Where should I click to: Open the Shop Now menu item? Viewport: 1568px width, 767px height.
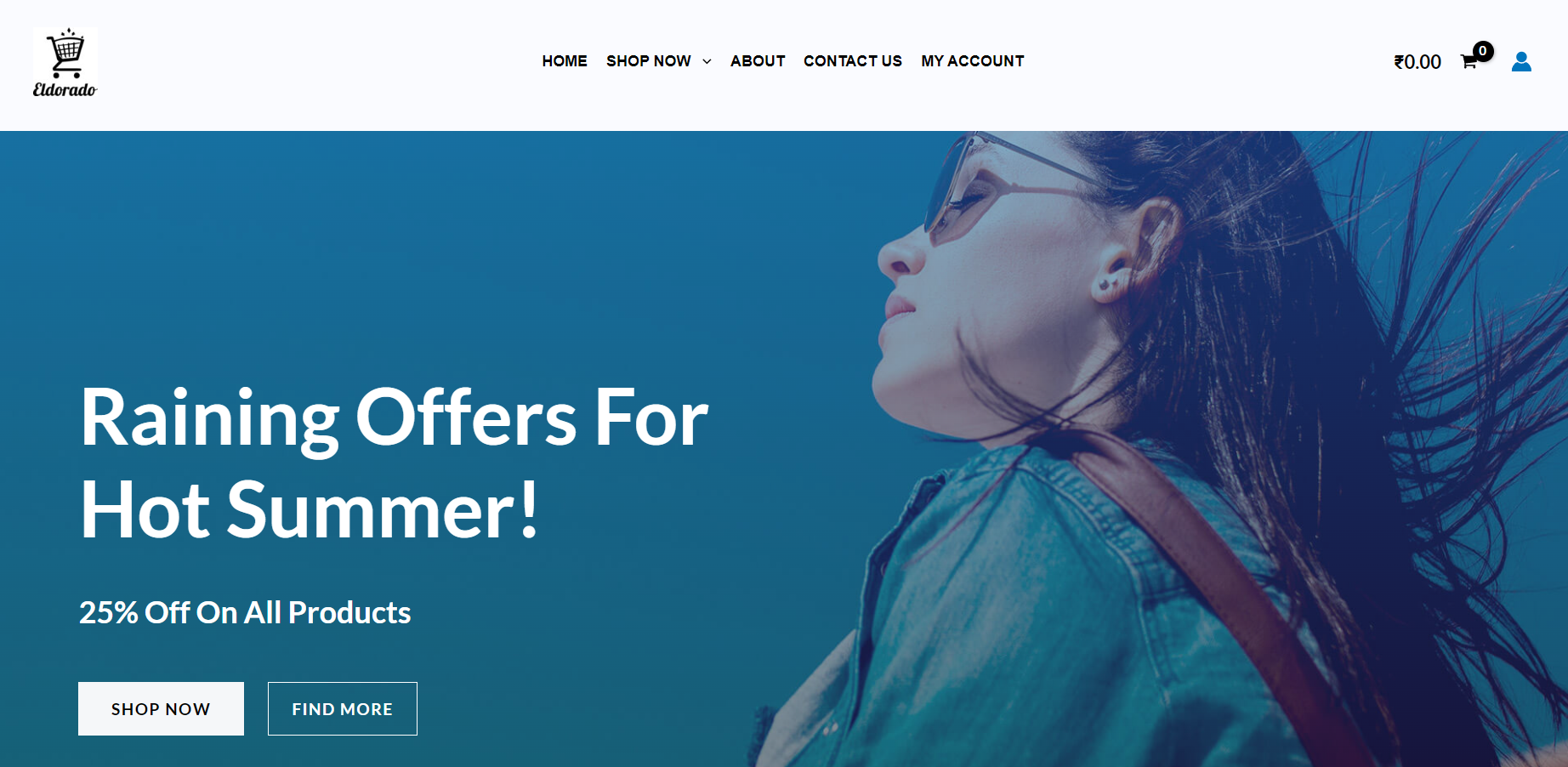(649, 61)
